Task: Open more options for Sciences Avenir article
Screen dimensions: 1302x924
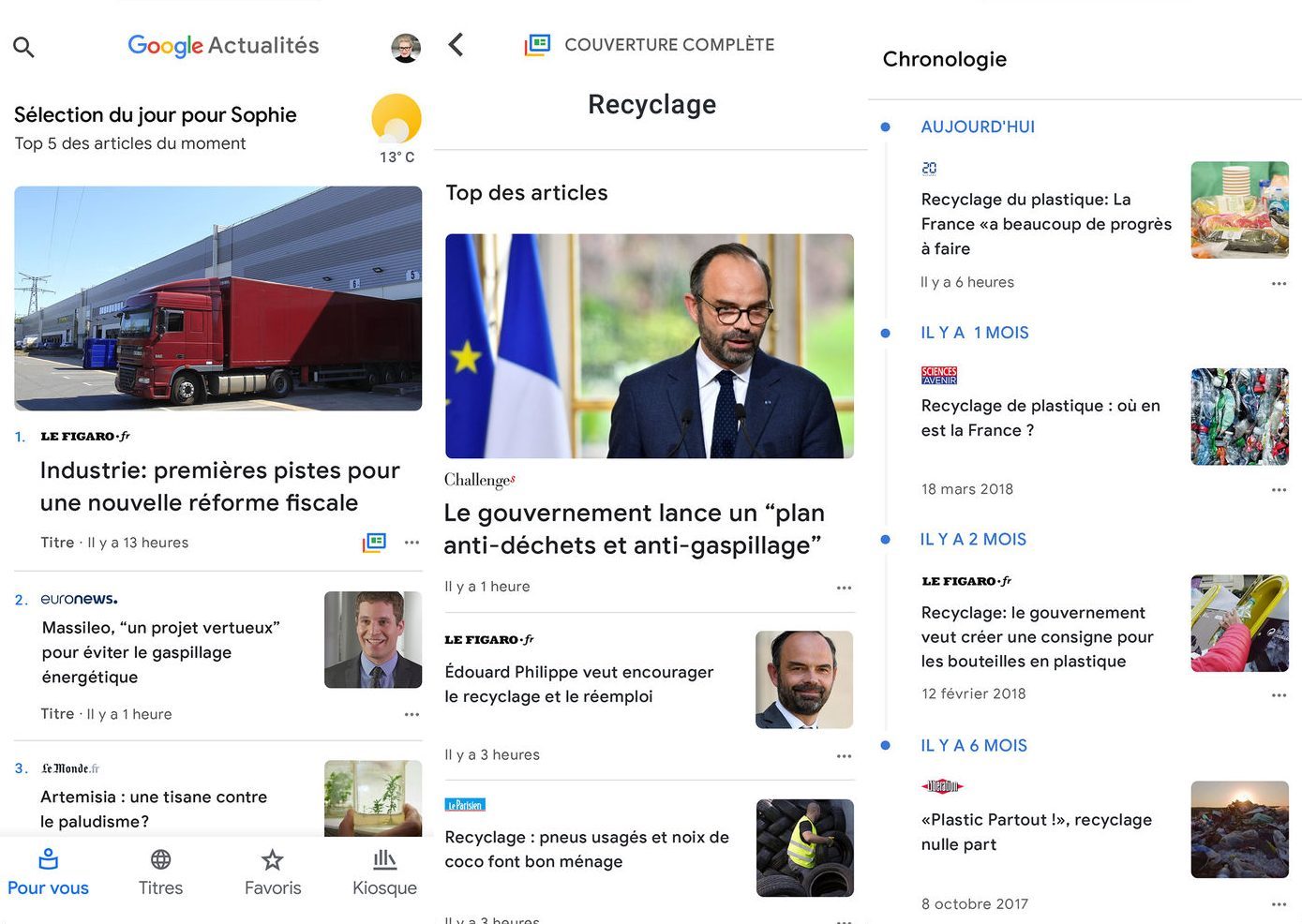Action: 1279,489
